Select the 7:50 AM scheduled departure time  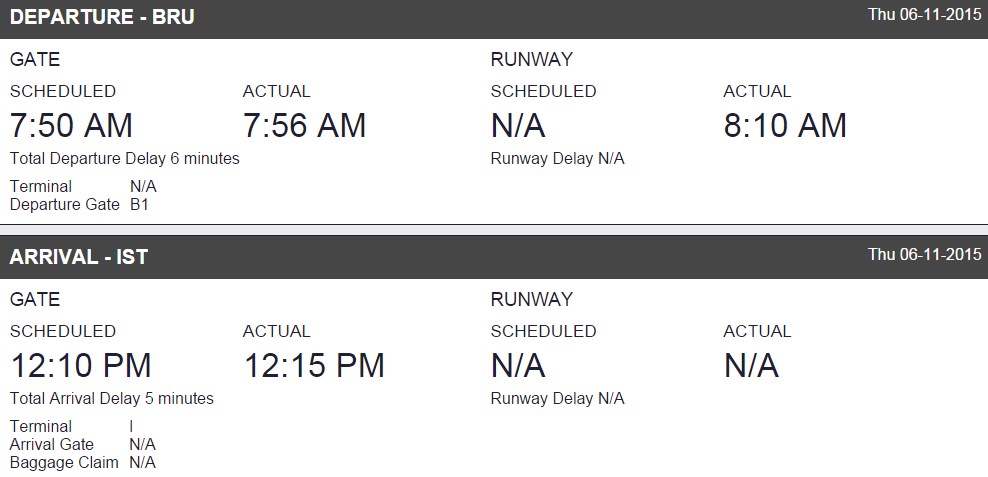tap(71, 125)
